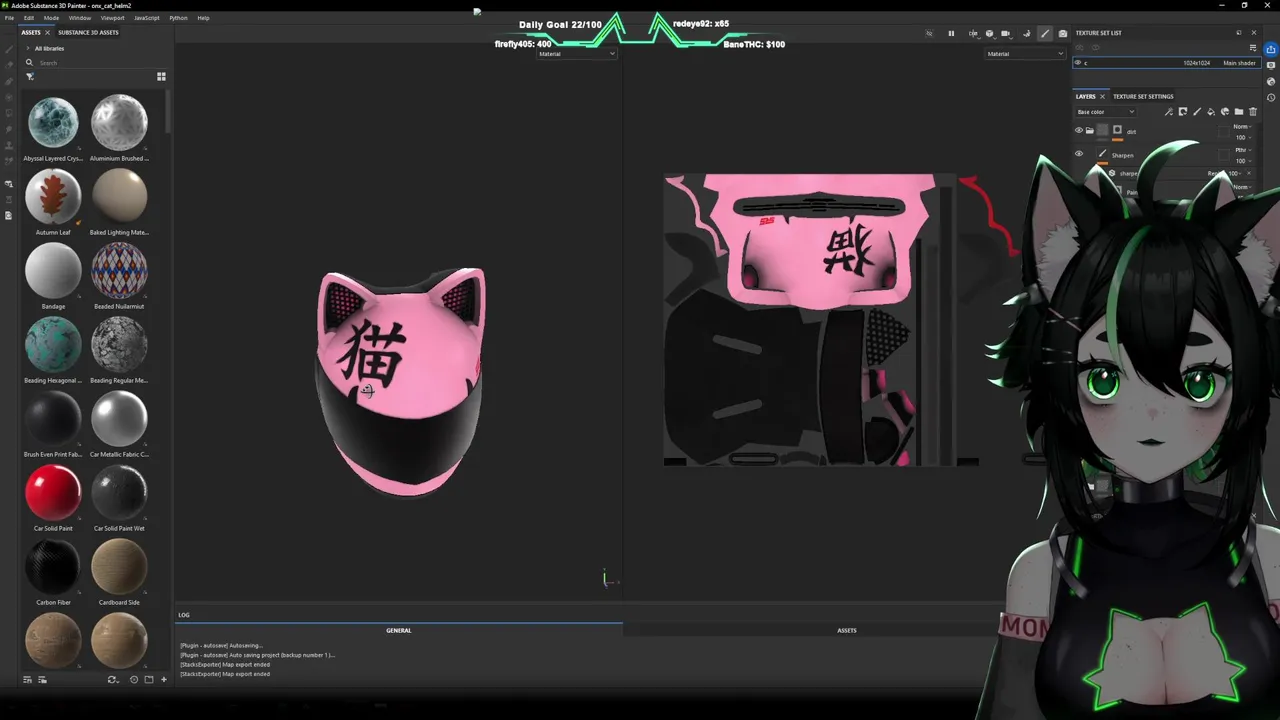Undock the Texture Set List panel
The image size is (1280, 720).
click(x=1238, y=33)
